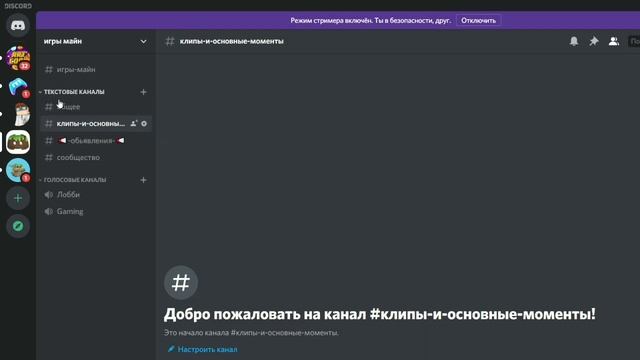The width and height of the screenshot is (640, 360).
Task: Join the Gaming voice channel
Action: point(96,211)
